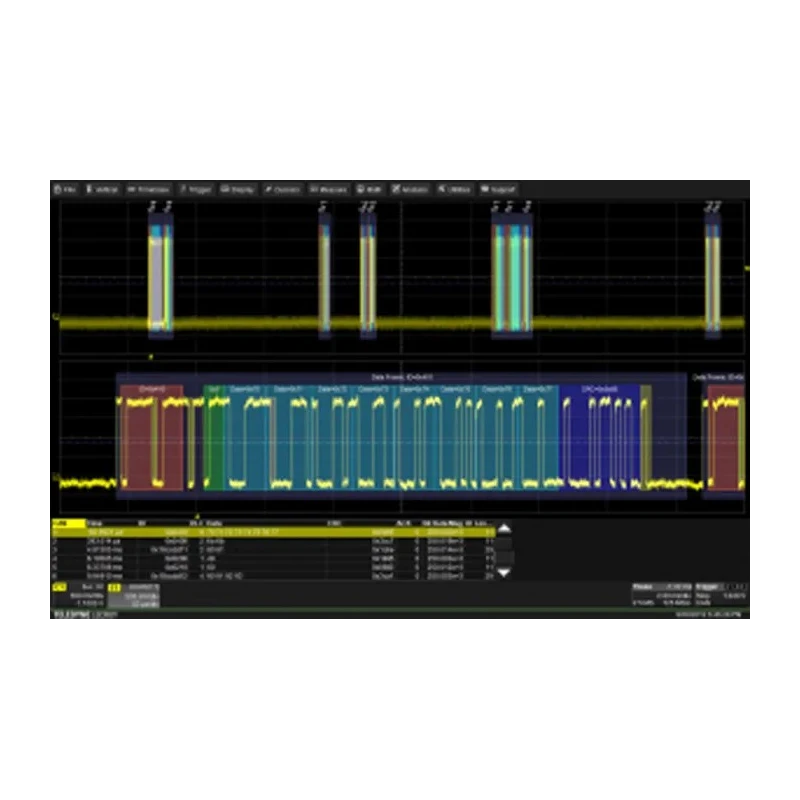Open the Display menu
Image resolution: width=800 pixels, height=800 pixels.
(237, 189)
